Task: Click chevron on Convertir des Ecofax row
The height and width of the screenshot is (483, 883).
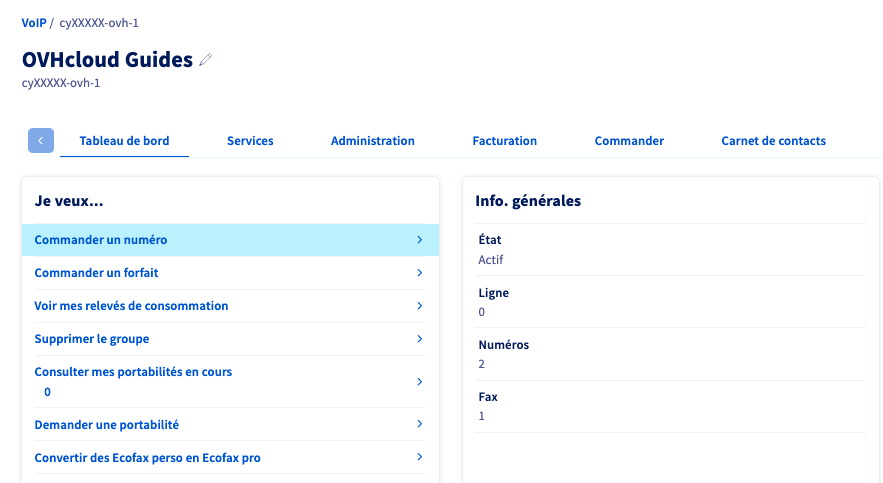Action: tap(420, 457)
